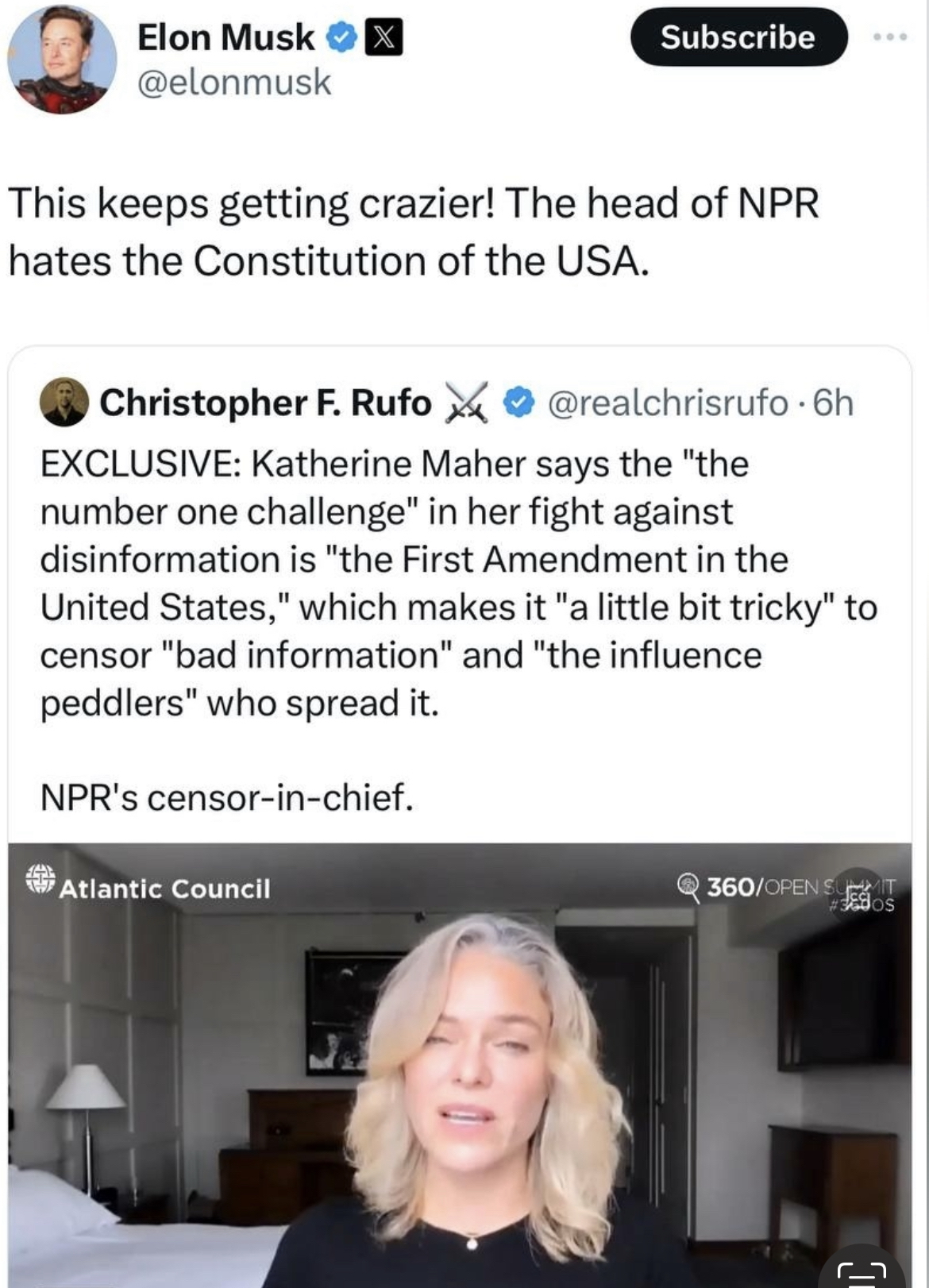The width and height of the screenshot is (929, 1288).
Task: Click Christopher F. Rufo's verified checkmark badge
Action: (x=519, y=403)
